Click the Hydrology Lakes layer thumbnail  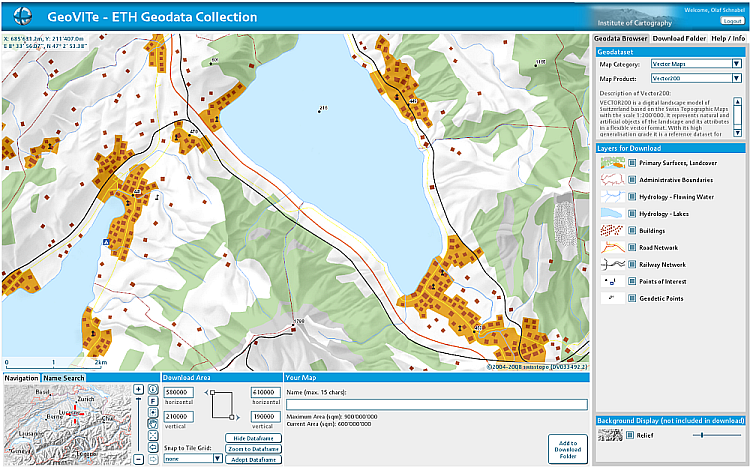(613, 214)
